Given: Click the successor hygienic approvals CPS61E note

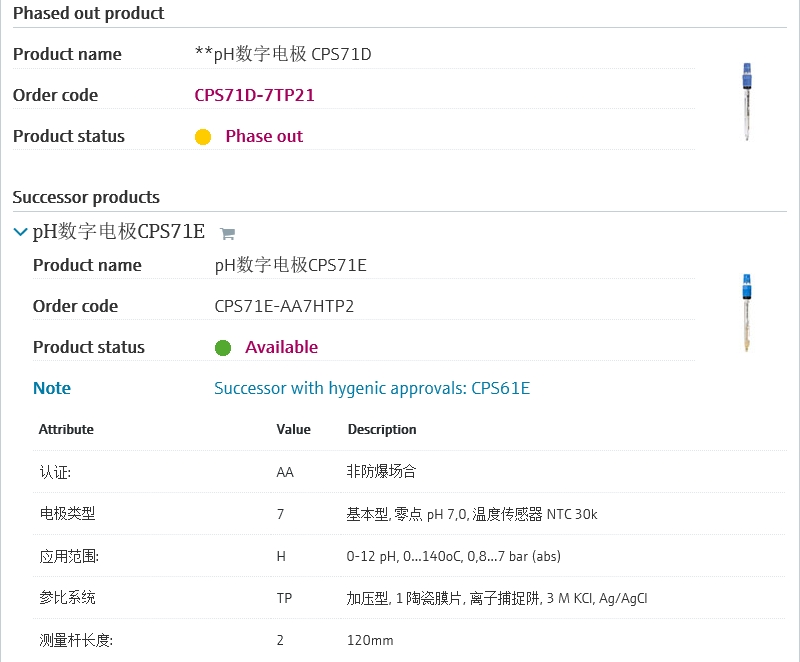Looking at the screenshot, I should [372, 388].
